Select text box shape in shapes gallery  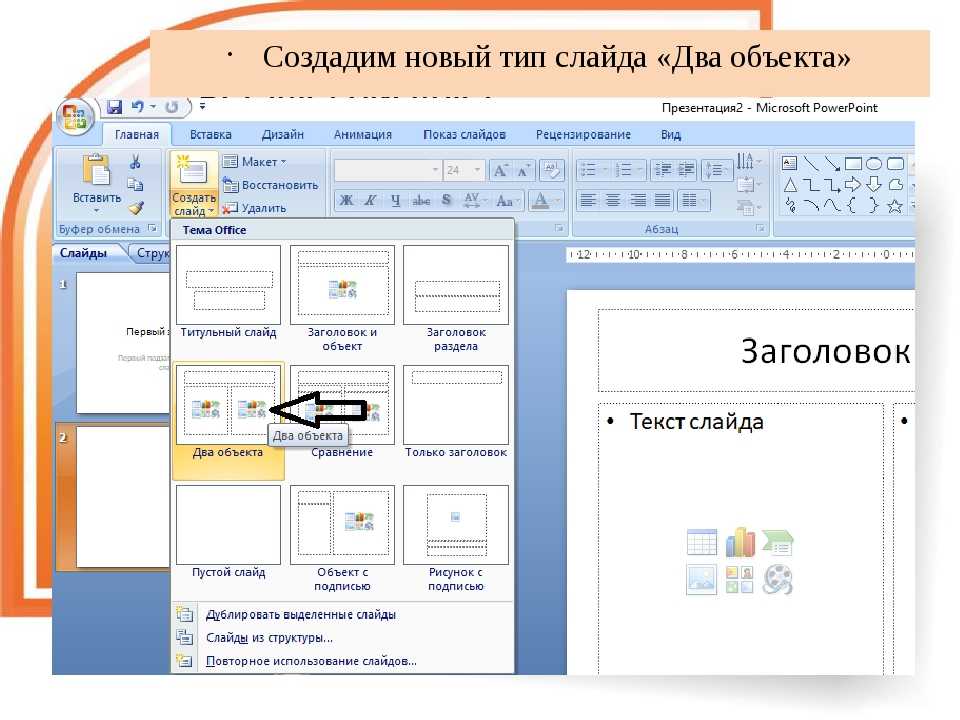pyautogui.click(x=790, y=163)
